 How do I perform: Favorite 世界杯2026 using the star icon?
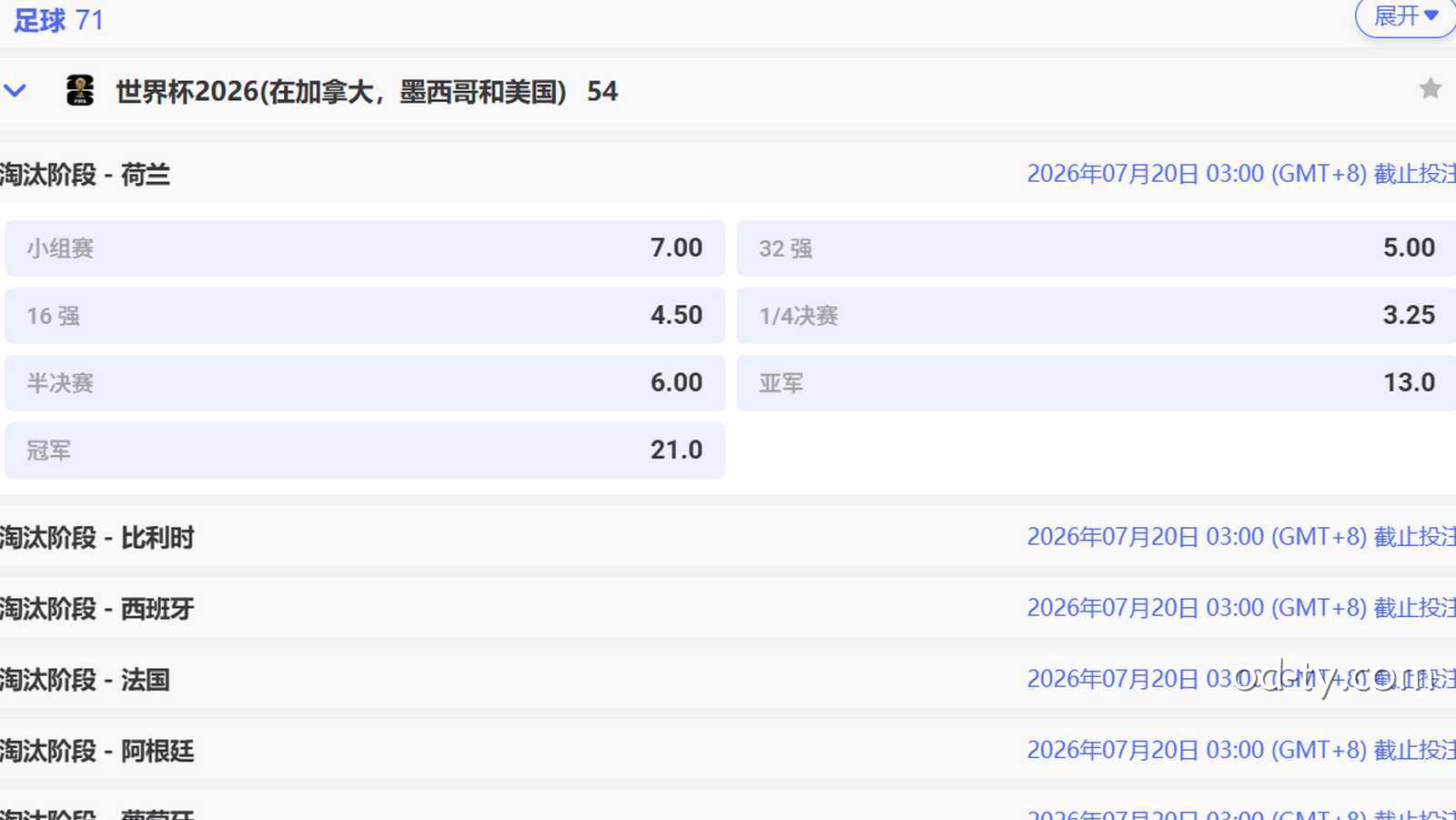[1430, 90]
